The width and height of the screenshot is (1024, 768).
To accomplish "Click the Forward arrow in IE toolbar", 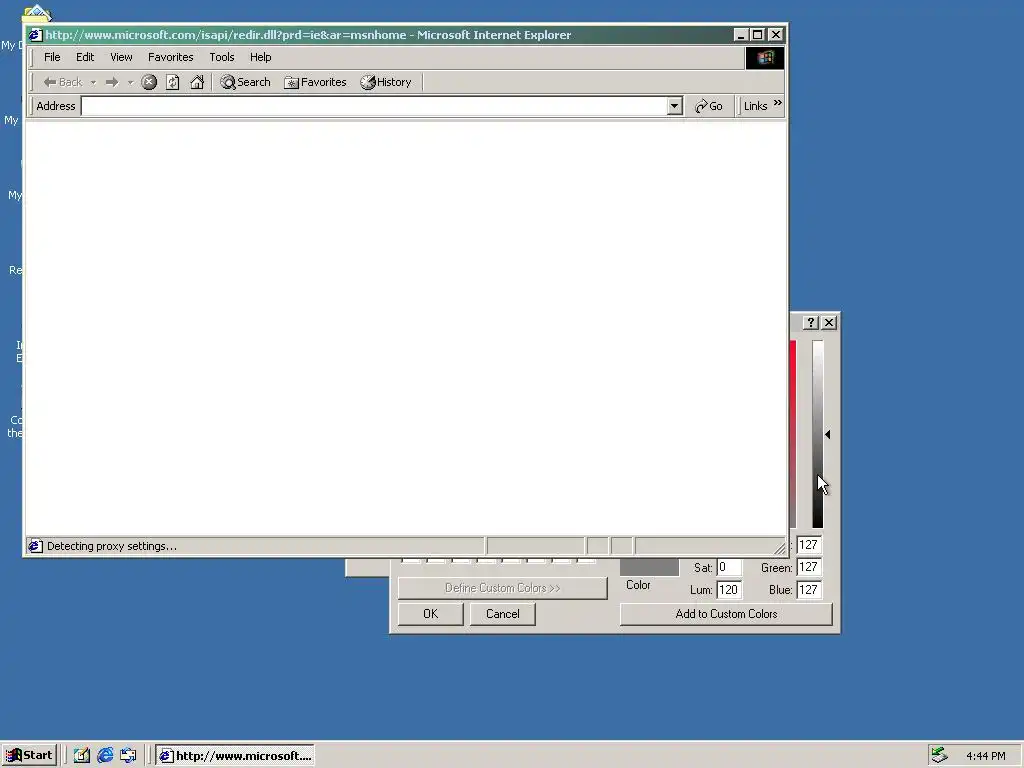I will pos(112,82).
